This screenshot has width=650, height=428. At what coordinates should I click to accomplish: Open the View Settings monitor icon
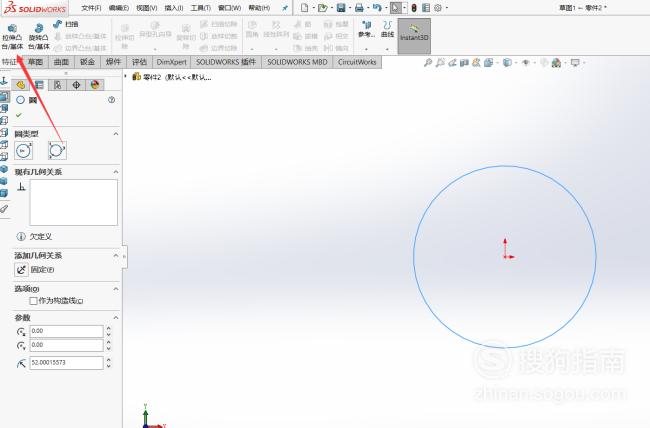(575, 63)
